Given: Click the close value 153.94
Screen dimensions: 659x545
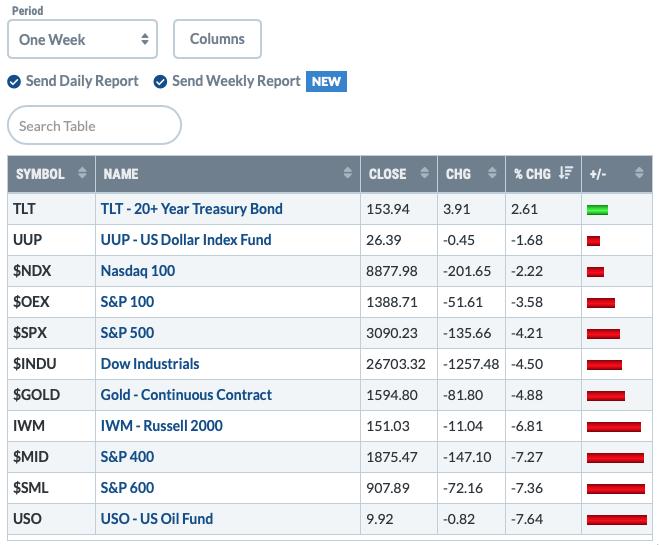Looking at the screenshot, I should [387, 209].
